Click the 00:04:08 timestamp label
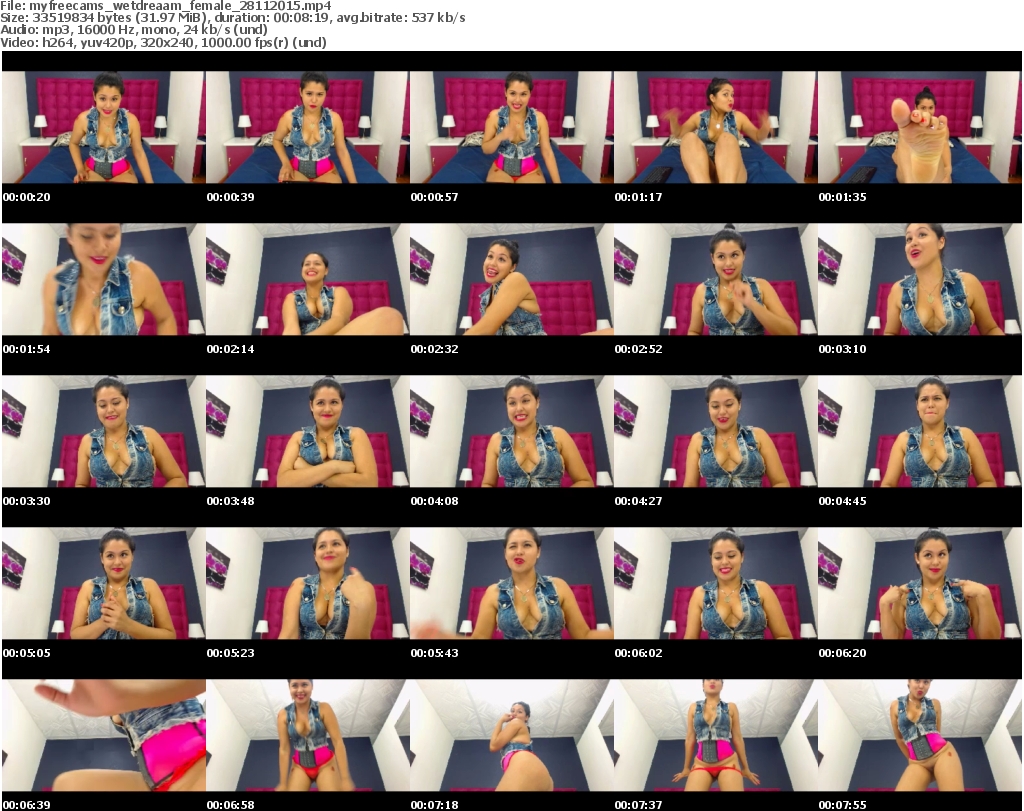The height and width of the screenshot is (811, 1024). coord(434,501)
